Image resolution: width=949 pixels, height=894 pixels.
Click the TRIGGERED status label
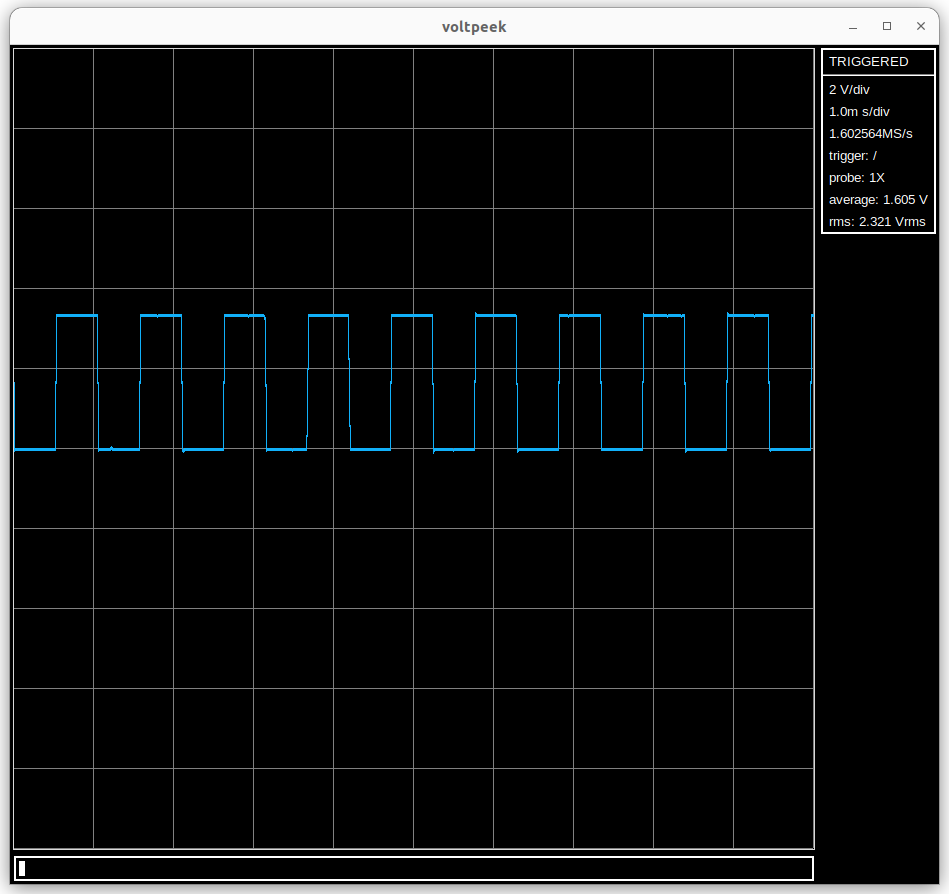coord(868,62)
